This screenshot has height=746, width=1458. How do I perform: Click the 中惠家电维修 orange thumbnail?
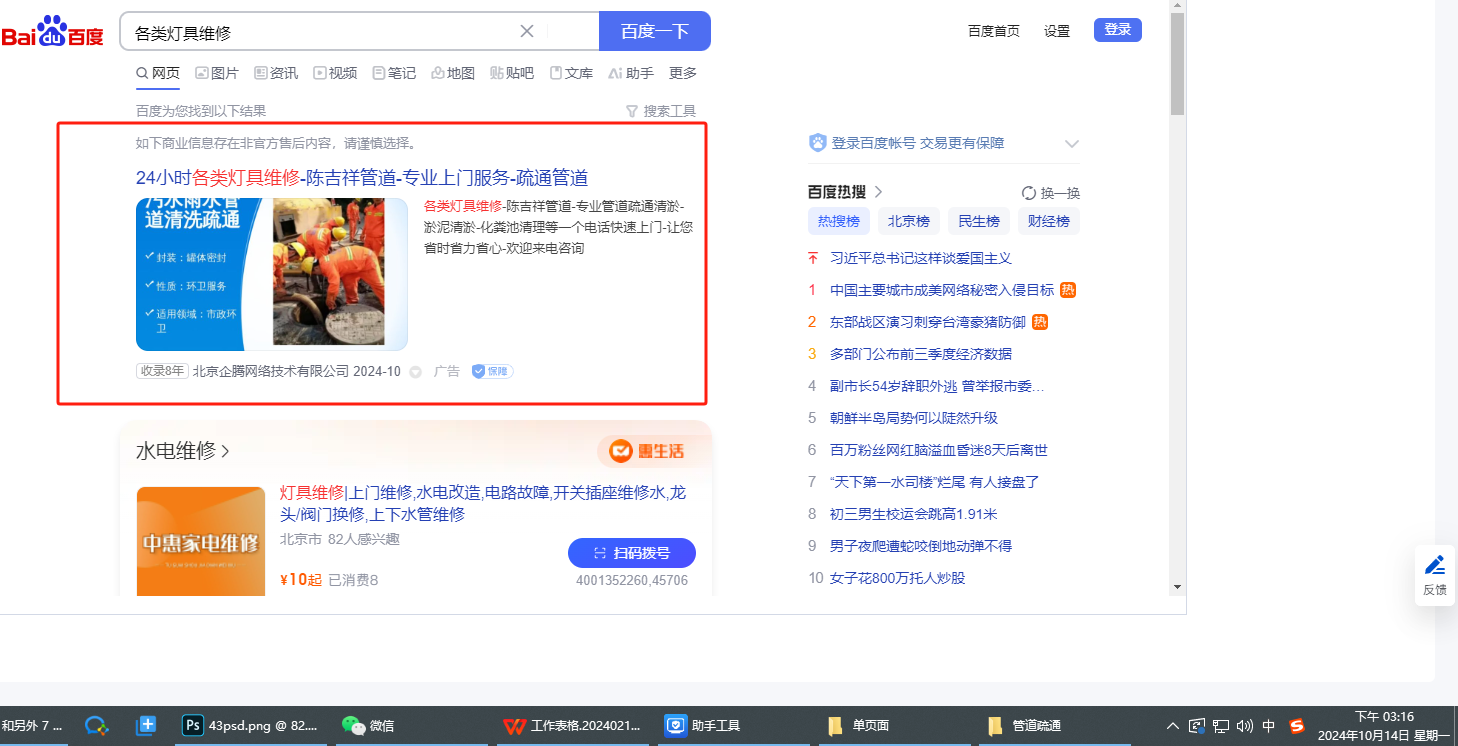(201, 541)
